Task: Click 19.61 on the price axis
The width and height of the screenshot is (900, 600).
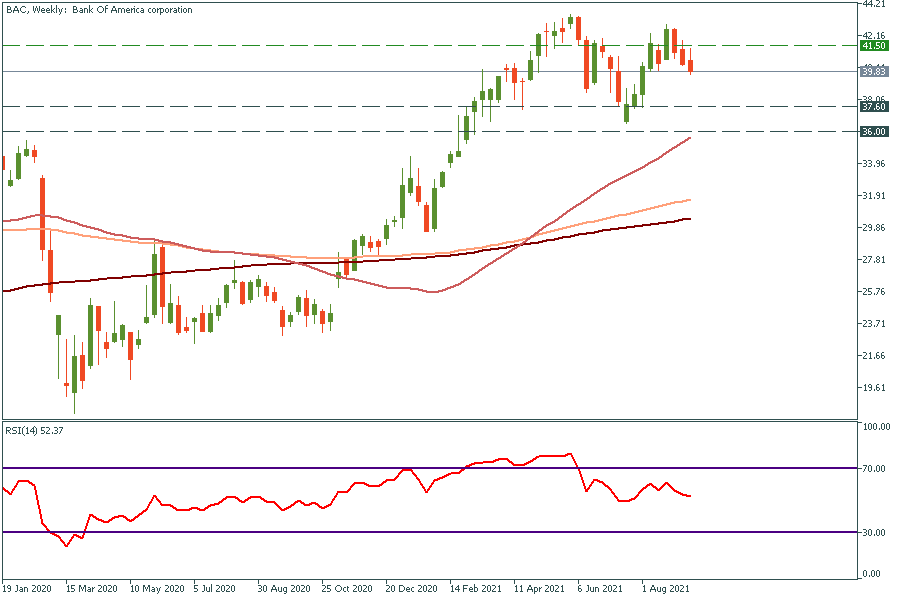Action: click(874, 388)
